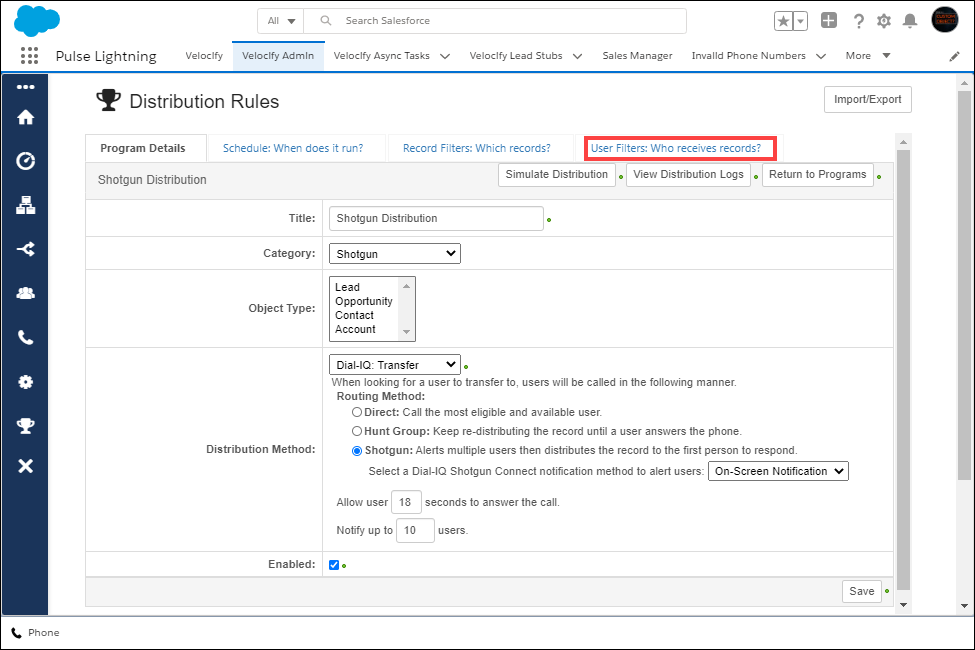
Task: Expand the favorites list arrow
Action: [x=800, y=21]
